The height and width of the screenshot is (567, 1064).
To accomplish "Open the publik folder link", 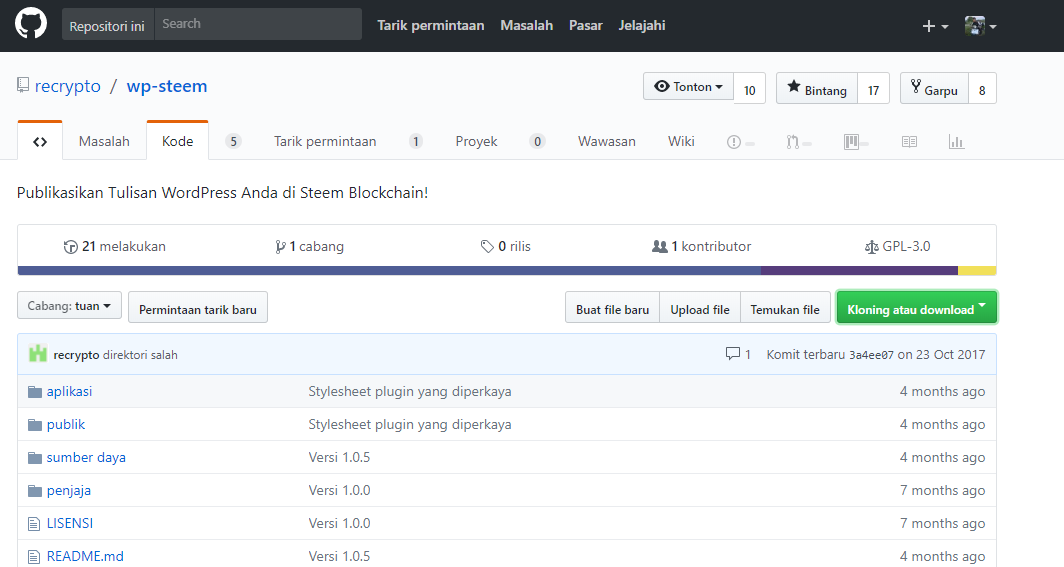I will point(66,425).
